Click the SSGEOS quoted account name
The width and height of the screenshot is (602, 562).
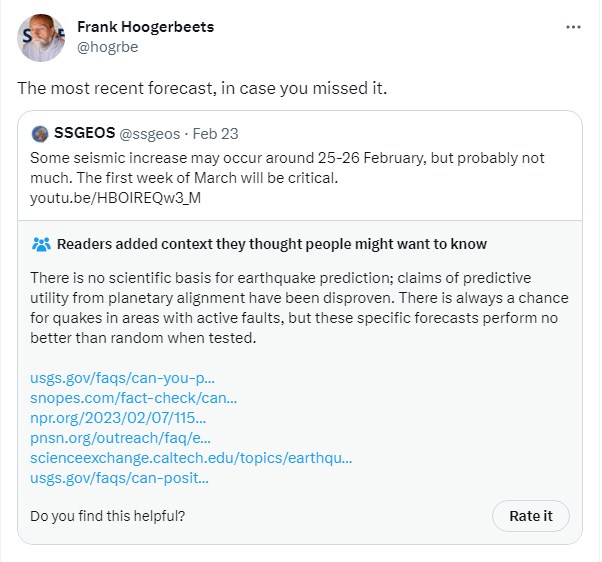[85, 134]
